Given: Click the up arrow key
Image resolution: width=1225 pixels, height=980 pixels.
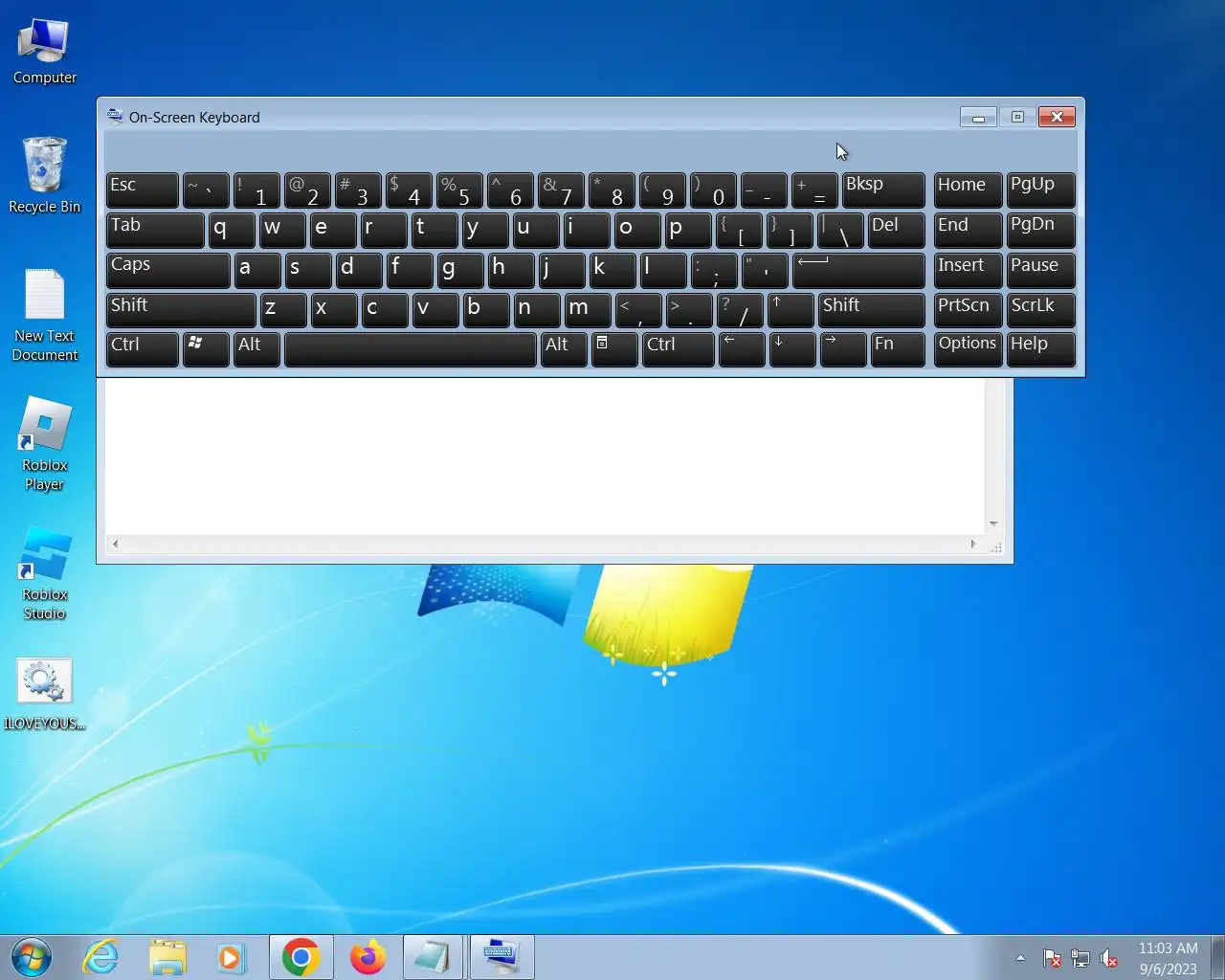Looking at the screenshot, I should tap(791, 310).
